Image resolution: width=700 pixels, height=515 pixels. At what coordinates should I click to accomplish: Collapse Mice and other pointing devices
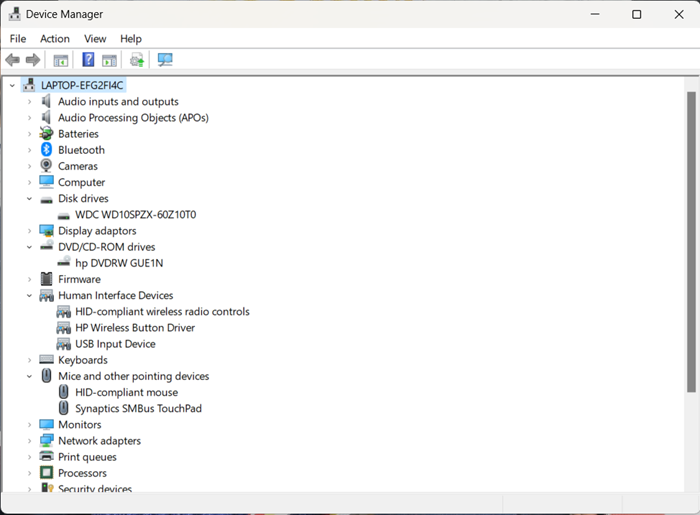point(30,377)
